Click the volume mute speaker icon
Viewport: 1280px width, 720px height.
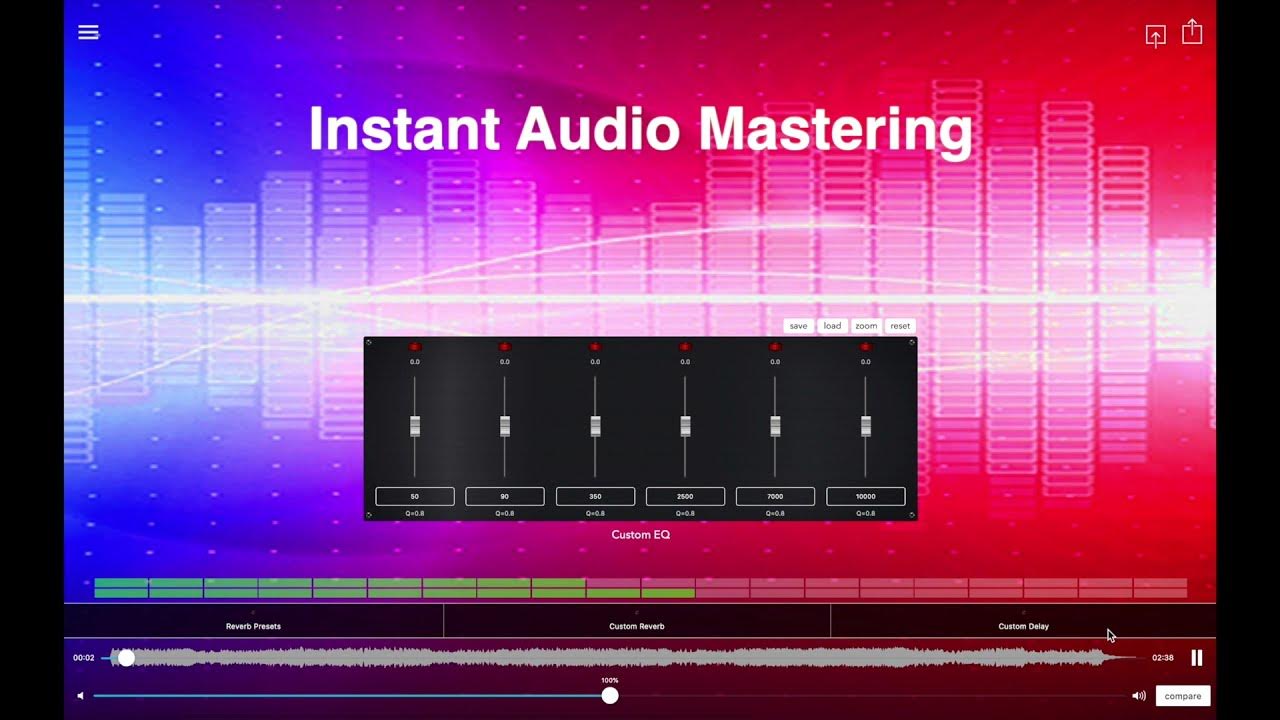[x=81, y=696]
